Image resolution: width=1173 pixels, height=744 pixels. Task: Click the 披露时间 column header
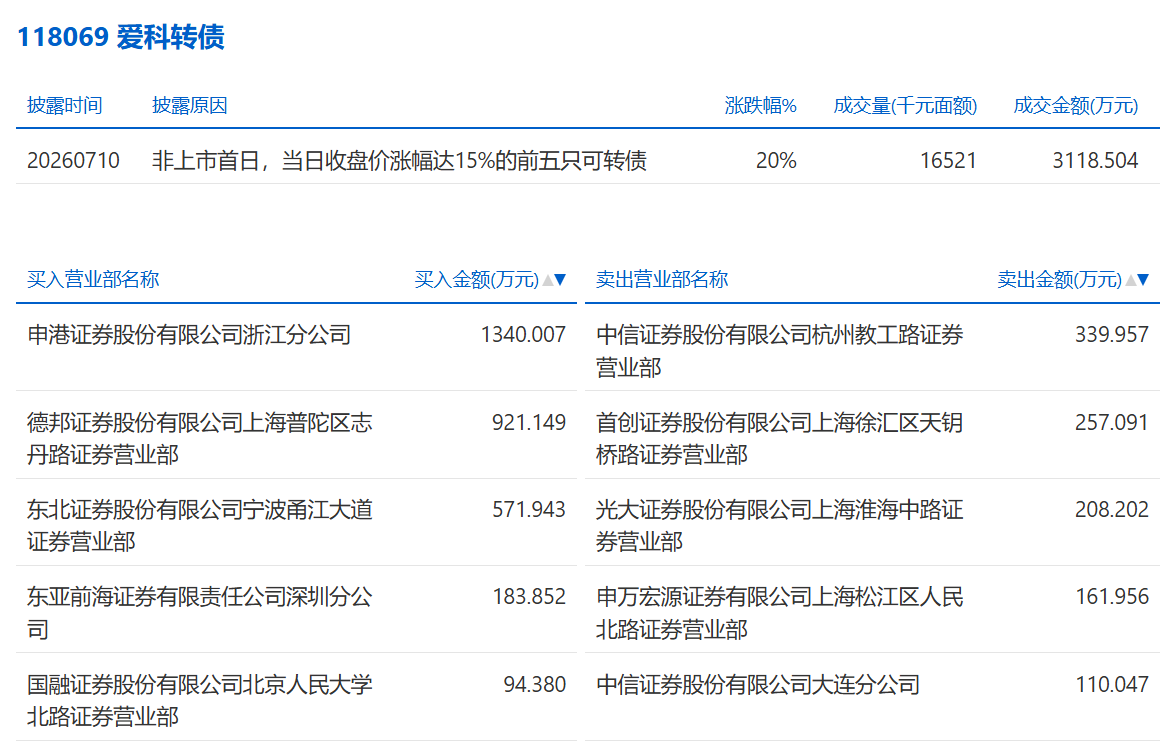64,105
